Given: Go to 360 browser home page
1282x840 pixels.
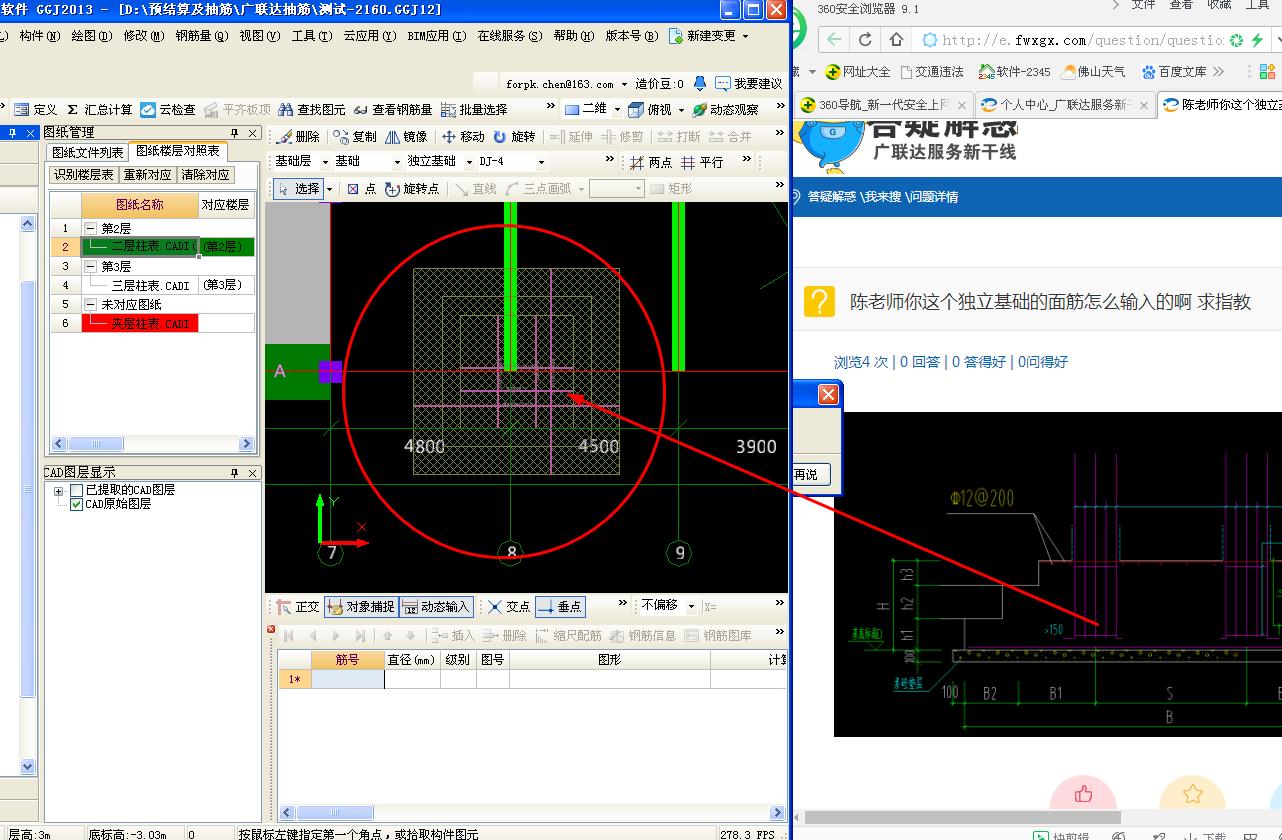Looking at the screenshot, I should [x=896, y=40].
